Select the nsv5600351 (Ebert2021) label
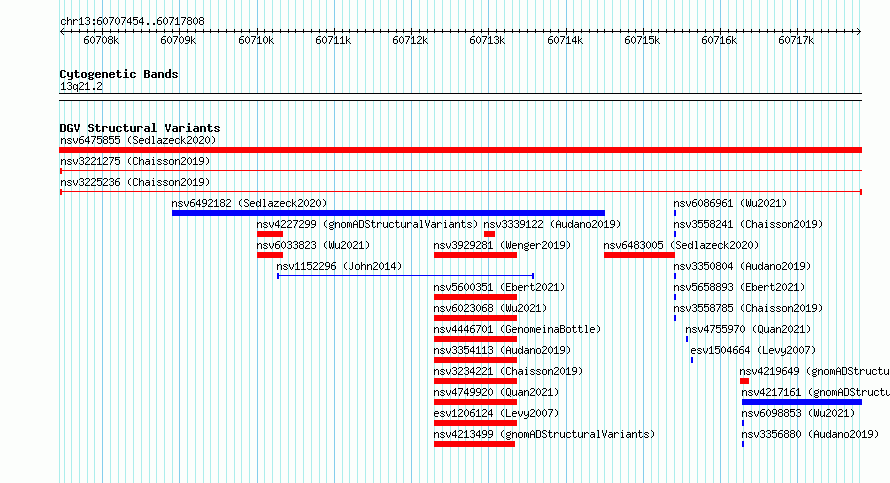Image resolution: width=890 pixels, height=483 pixels. (x=499, y=287)
